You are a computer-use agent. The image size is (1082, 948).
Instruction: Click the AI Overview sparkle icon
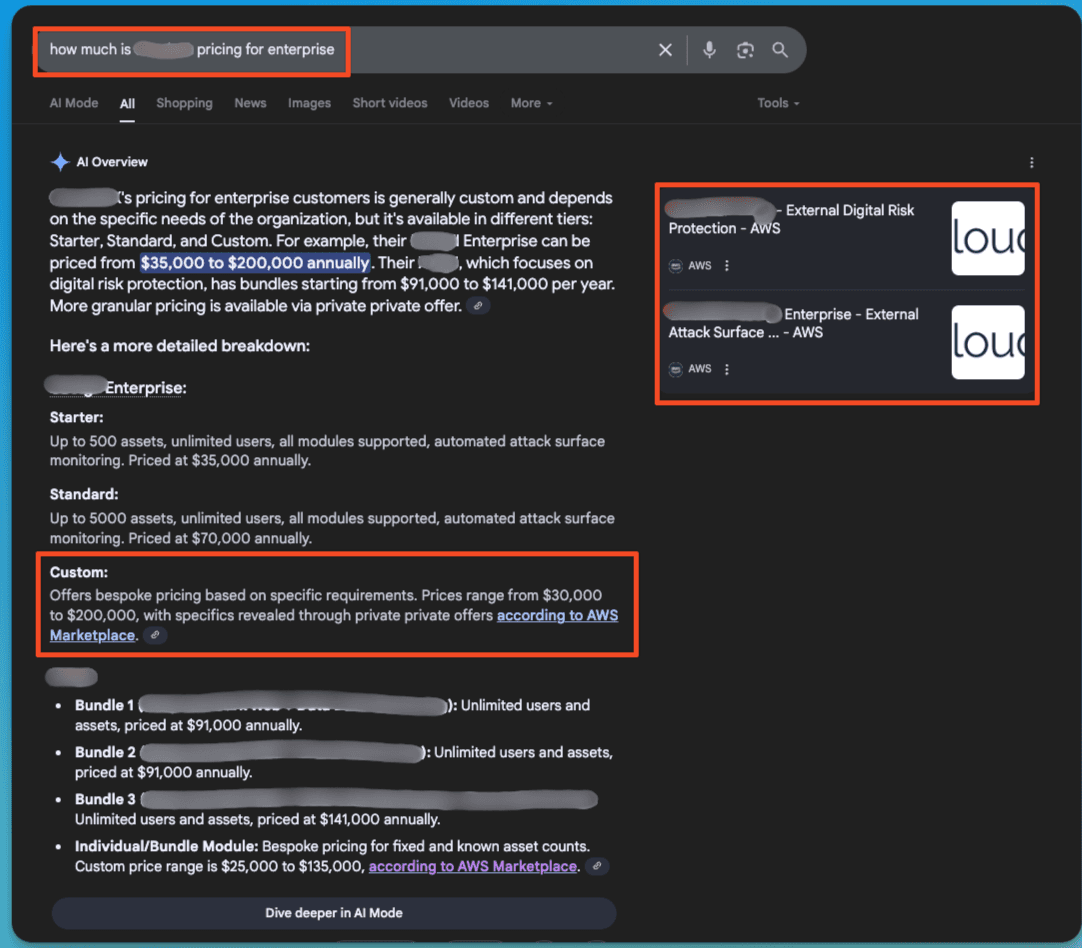coord(60,162)
